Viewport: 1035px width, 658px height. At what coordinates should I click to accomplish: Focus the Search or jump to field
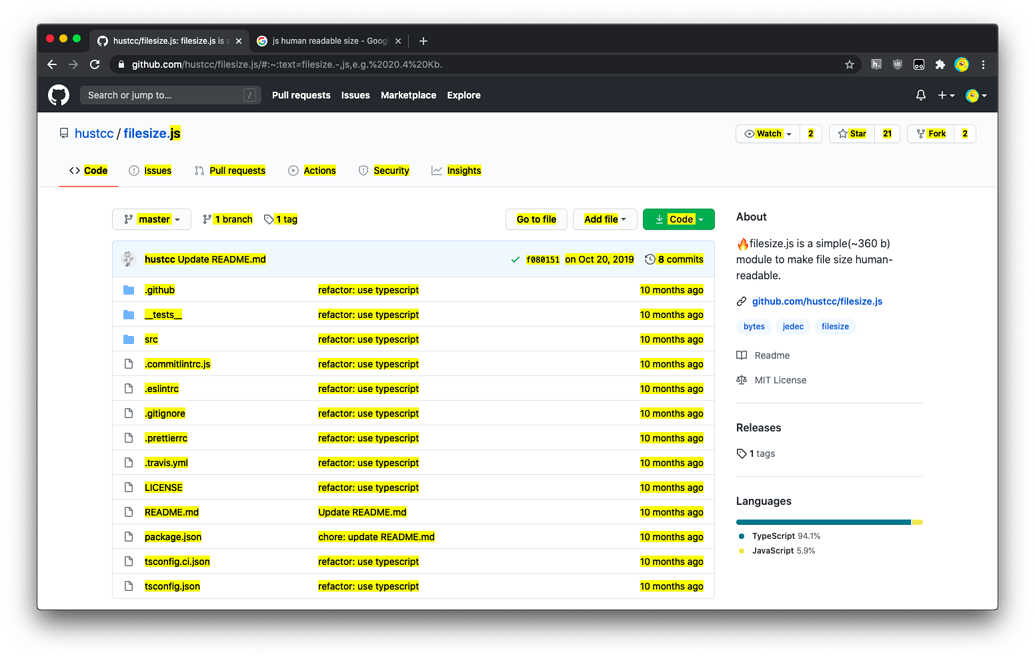170,95
